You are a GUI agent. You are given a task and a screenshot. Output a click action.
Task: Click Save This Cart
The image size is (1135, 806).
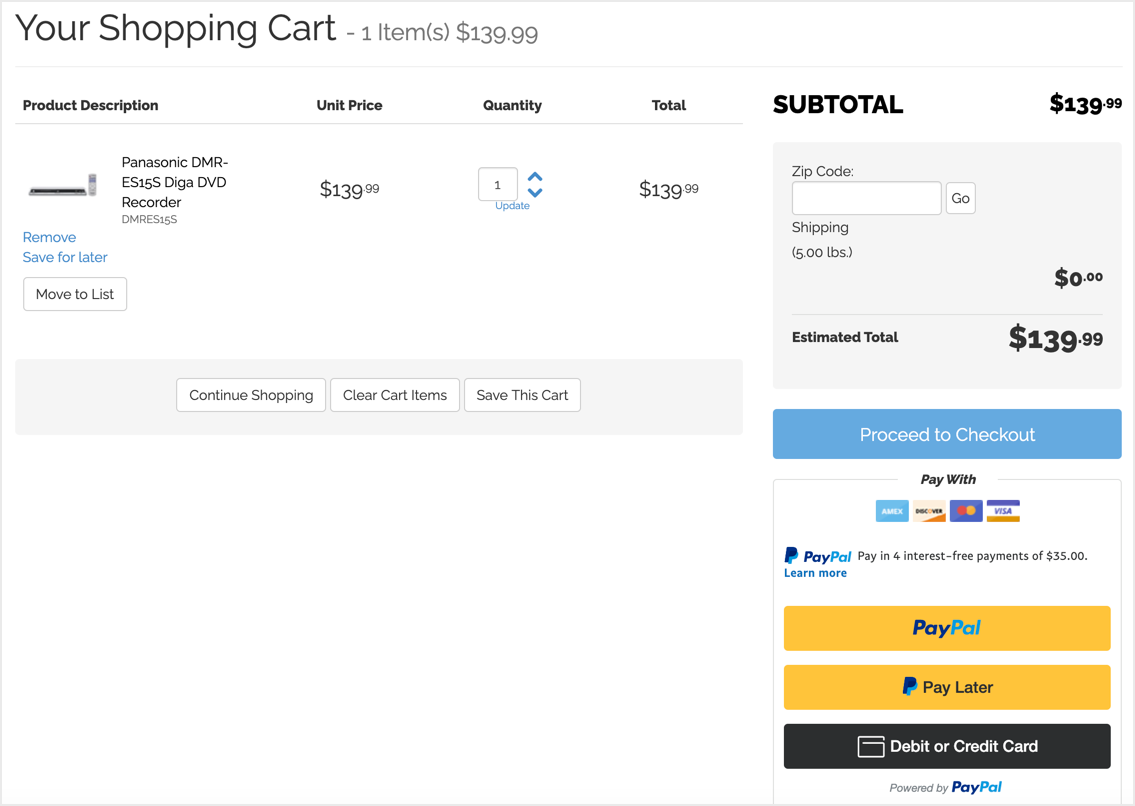coord(522,395)
